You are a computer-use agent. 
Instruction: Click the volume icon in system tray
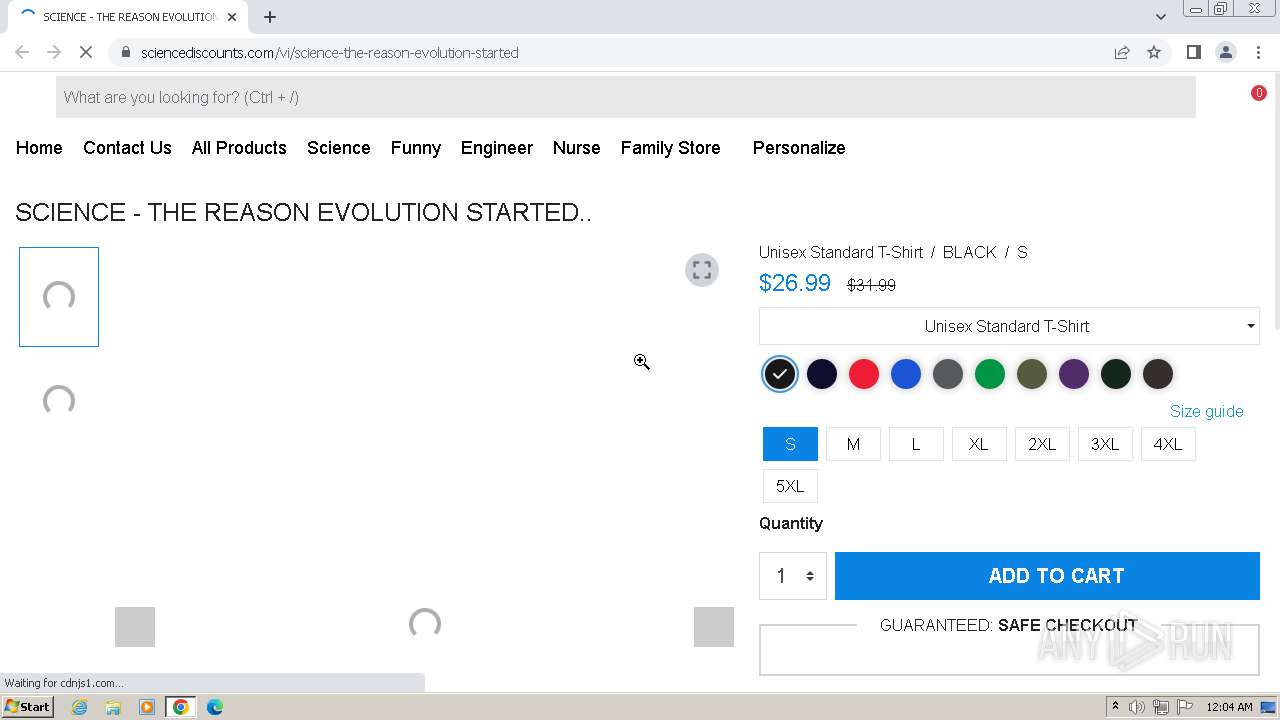tap(1137, 707)
